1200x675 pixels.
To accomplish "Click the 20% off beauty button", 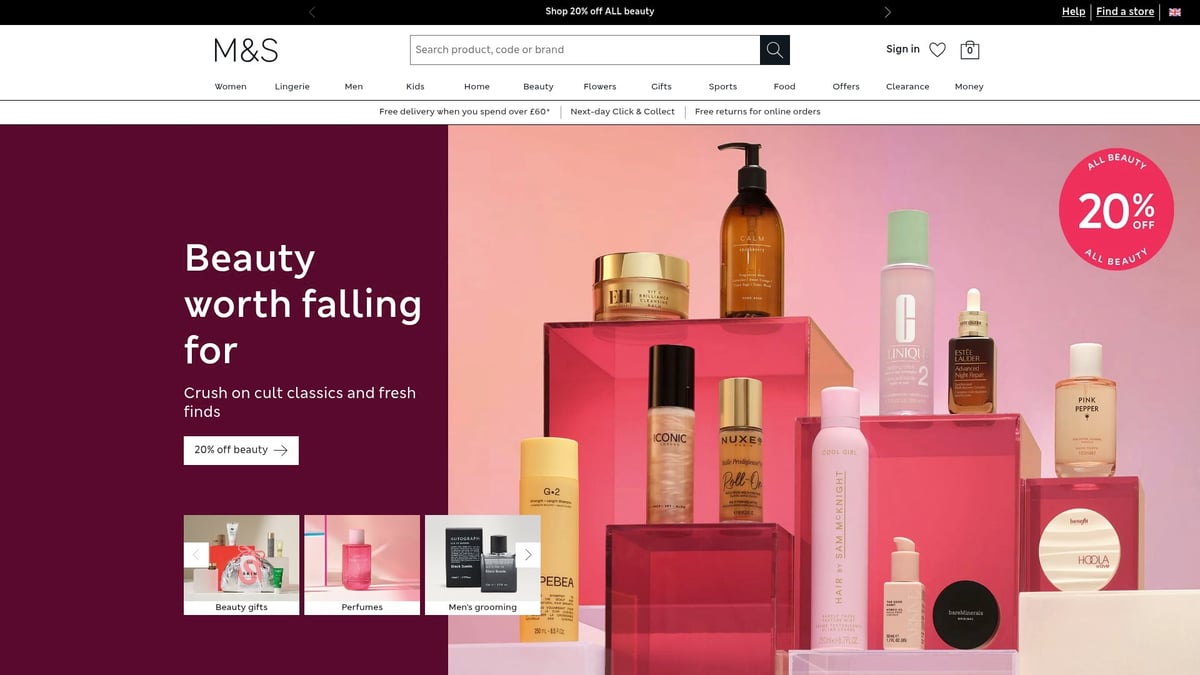I will coord(241,450).
